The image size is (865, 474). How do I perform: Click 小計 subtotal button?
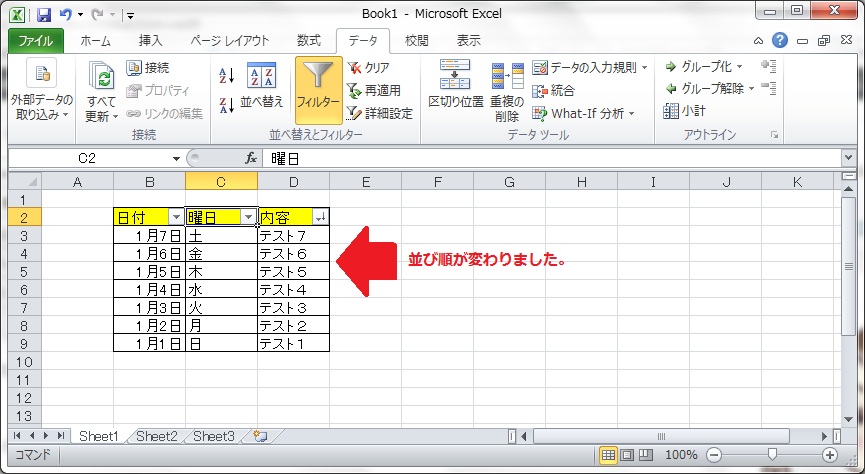[685, 111]
